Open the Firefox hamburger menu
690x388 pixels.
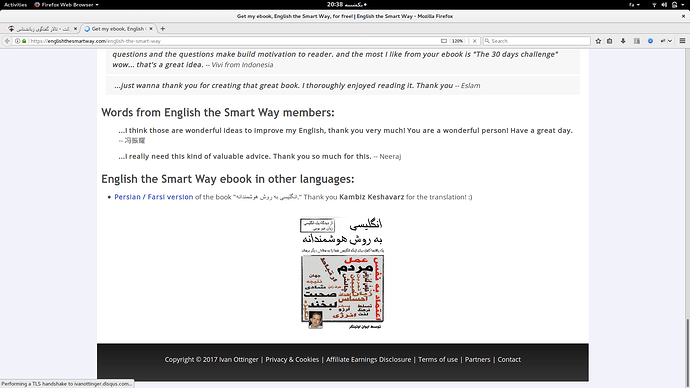click(x=683, y=41)
